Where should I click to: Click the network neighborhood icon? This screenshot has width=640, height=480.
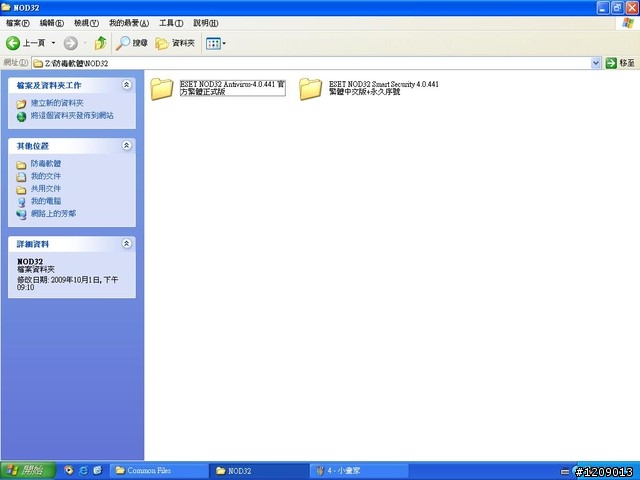coord(21,214)
